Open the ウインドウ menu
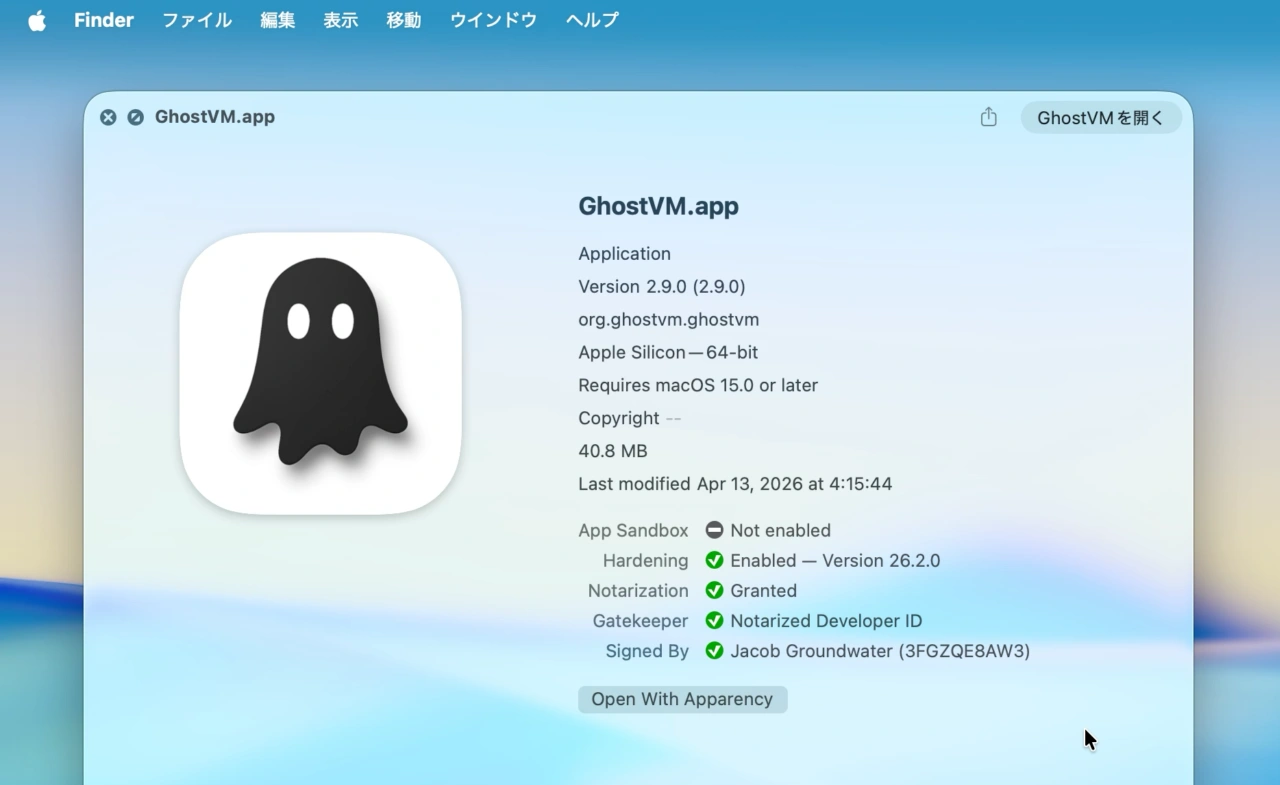1280x785 pixels. (492, 19)
